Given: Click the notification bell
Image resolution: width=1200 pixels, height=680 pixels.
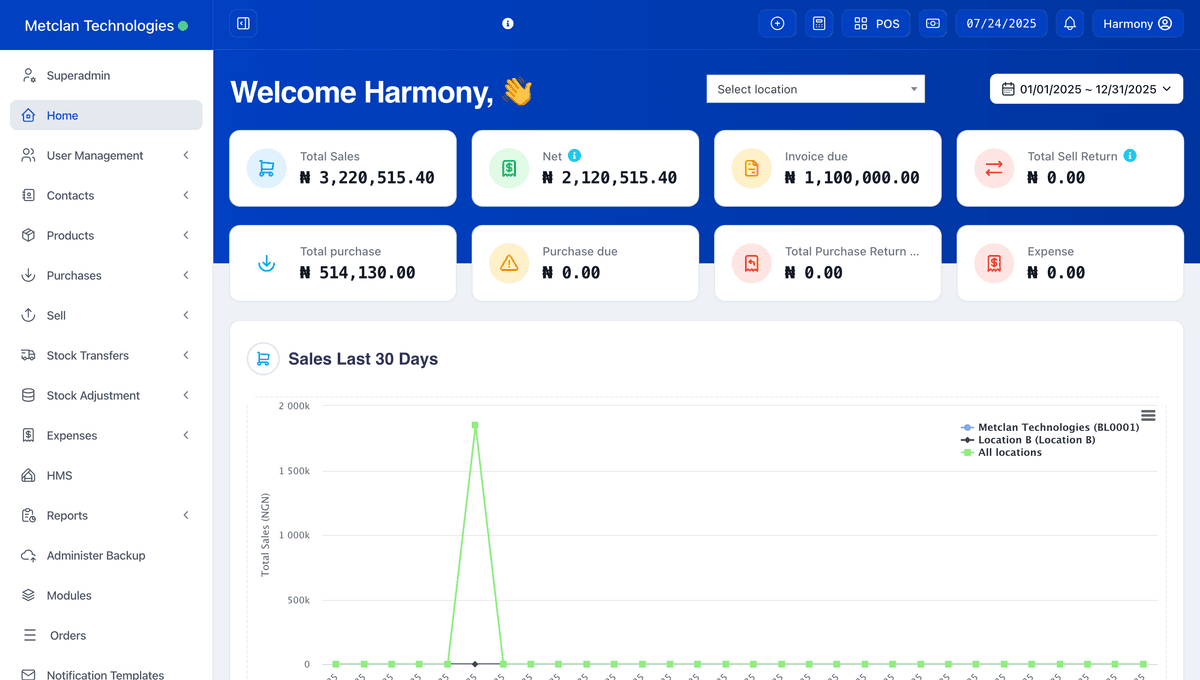Looking at the screenshot, I should click(x=1069, y=23).
